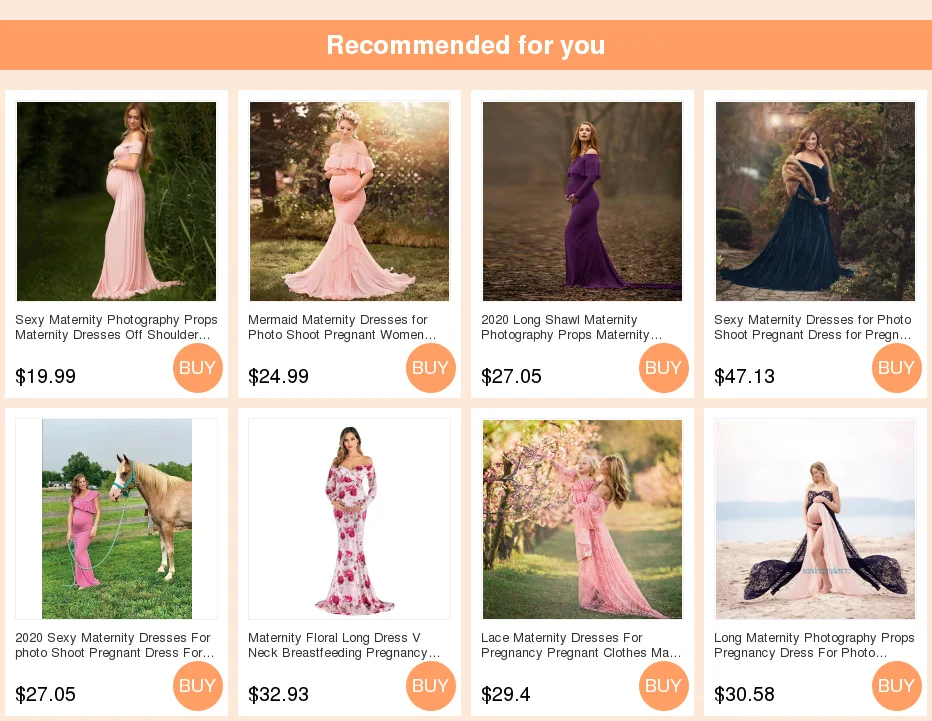Open the pink mermaid dress sunset photo

350,201
